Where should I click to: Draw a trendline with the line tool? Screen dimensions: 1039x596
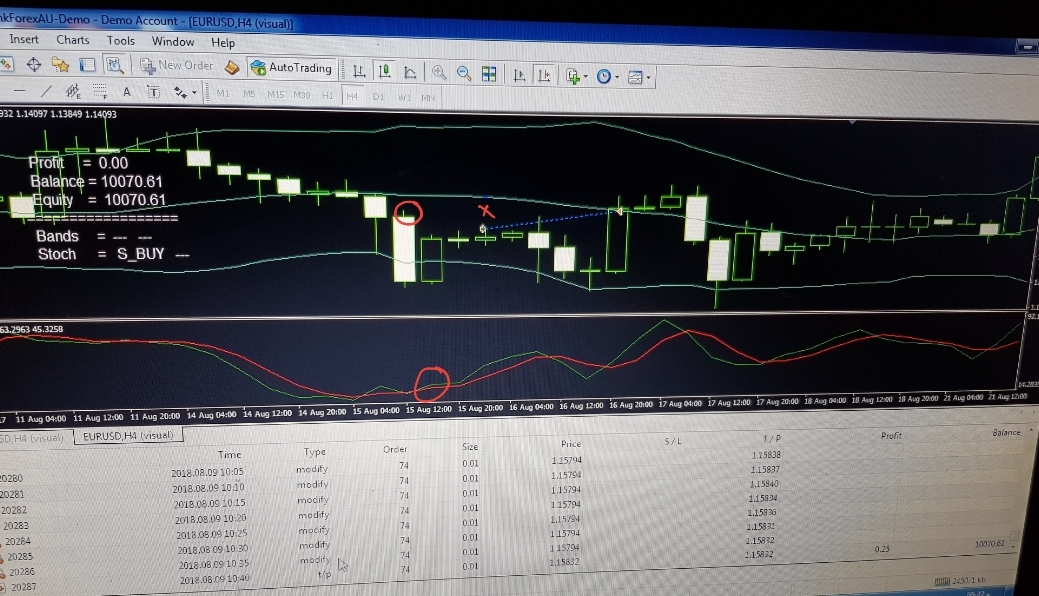46,91
